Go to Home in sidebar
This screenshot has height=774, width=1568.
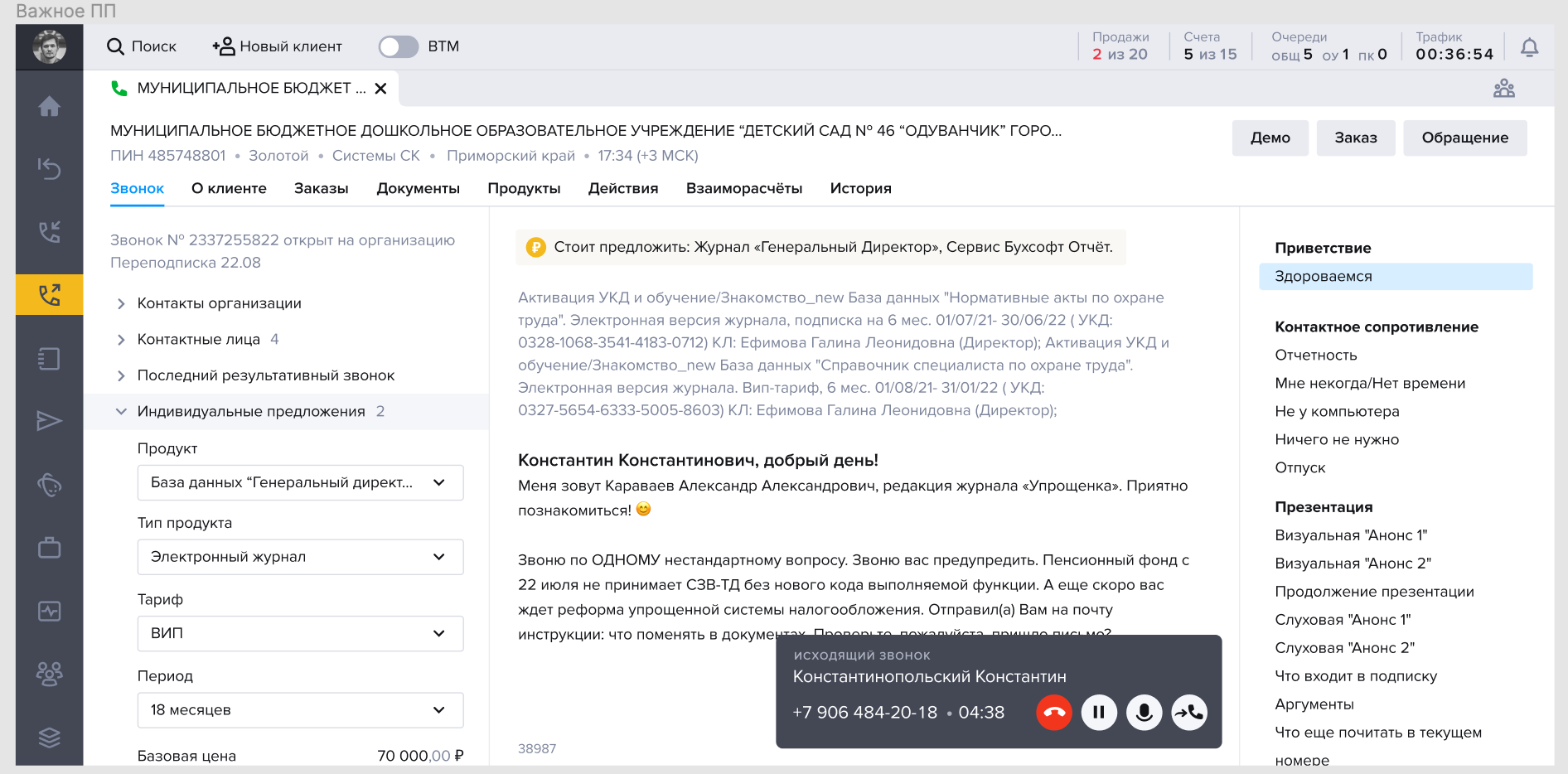coord(49,107)
